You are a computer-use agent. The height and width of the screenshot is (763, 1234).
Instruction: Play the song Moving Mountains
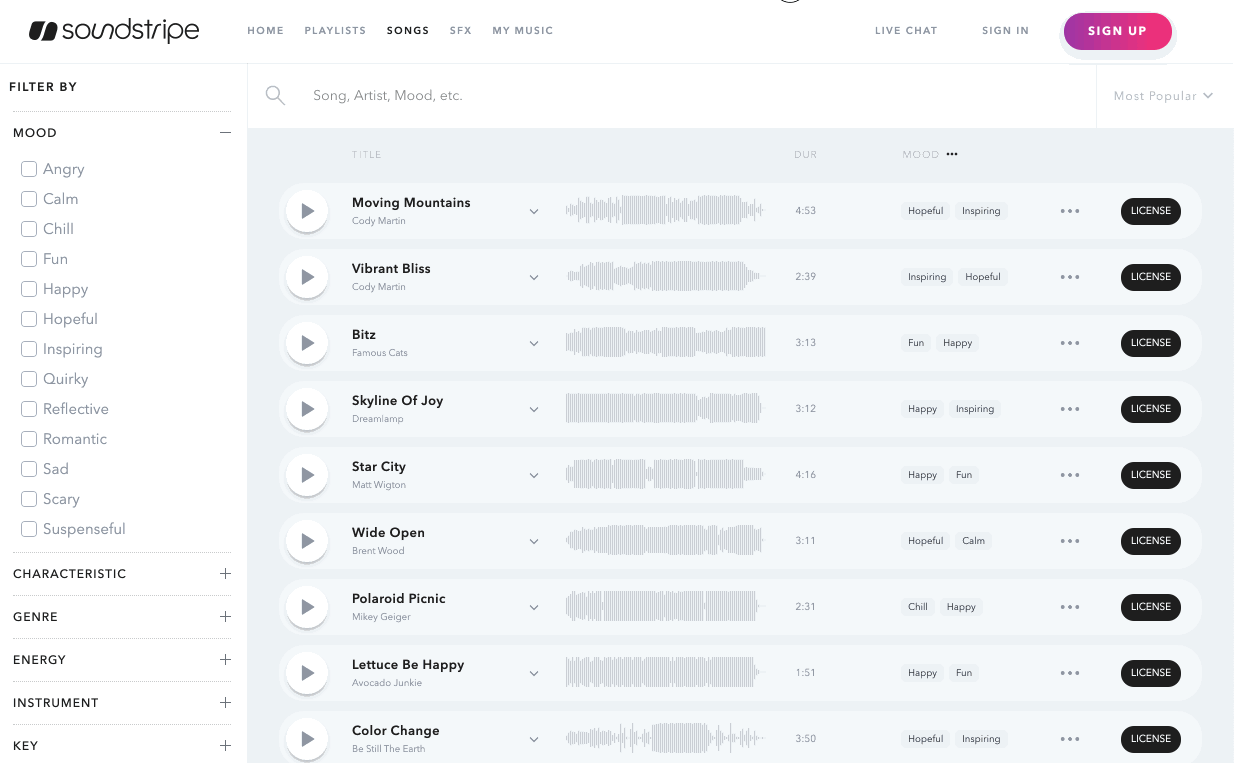pyautogui.click(x=307, y=211)
